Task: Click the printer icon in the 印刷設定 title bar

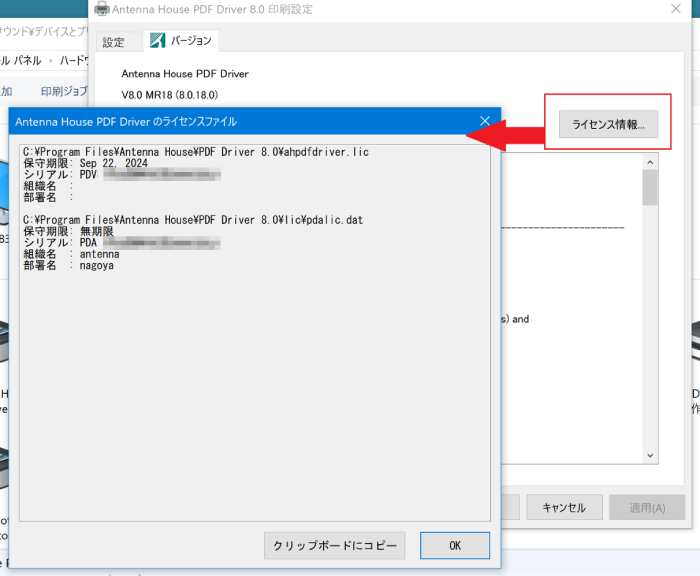Action: point(102,9)
